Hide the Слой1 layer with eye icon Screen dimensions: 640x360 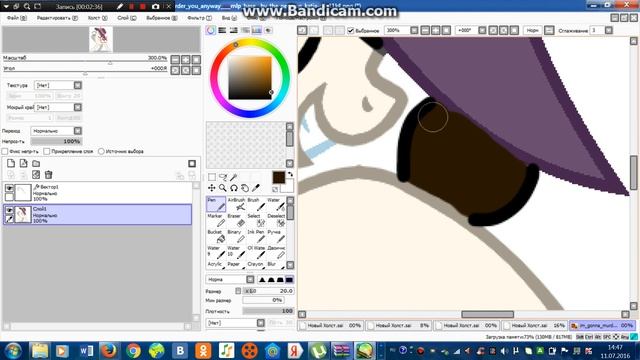pos(9,210)
